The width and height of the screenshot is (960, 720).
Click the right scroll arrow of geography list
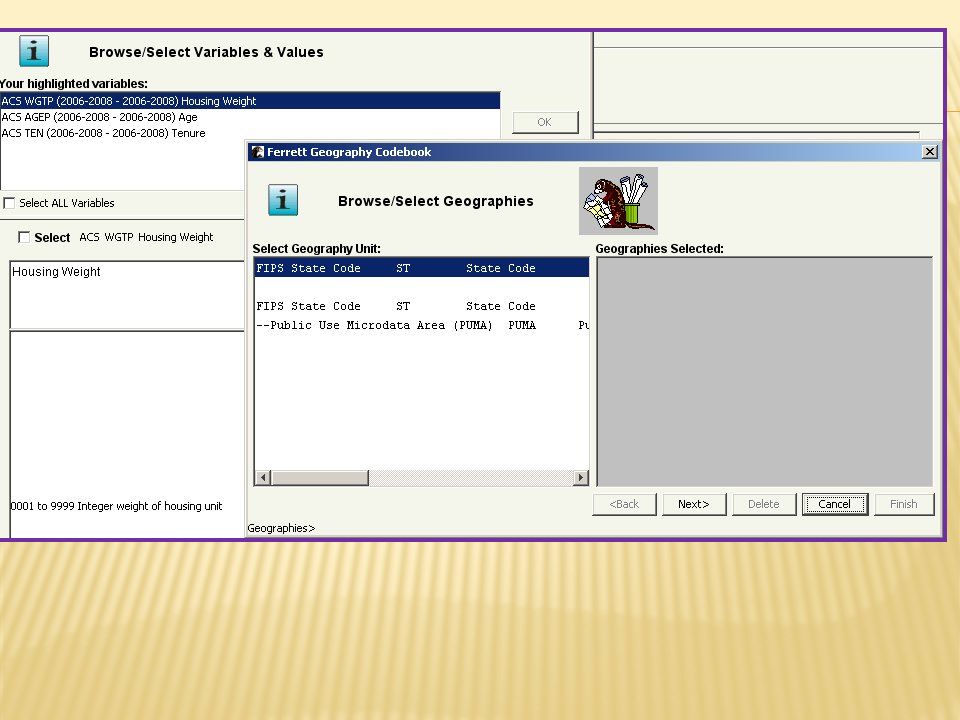(x=580, y=478)
